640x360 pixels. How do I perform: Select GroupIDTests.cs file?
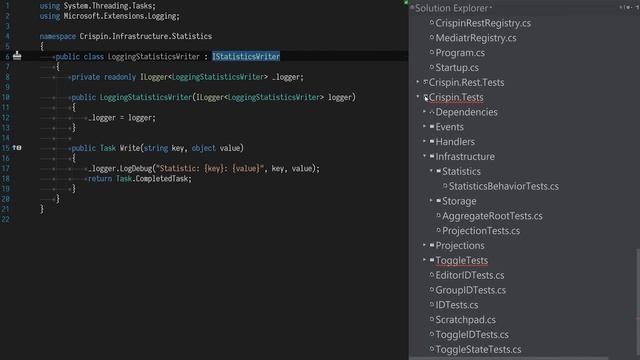point(470,290)
